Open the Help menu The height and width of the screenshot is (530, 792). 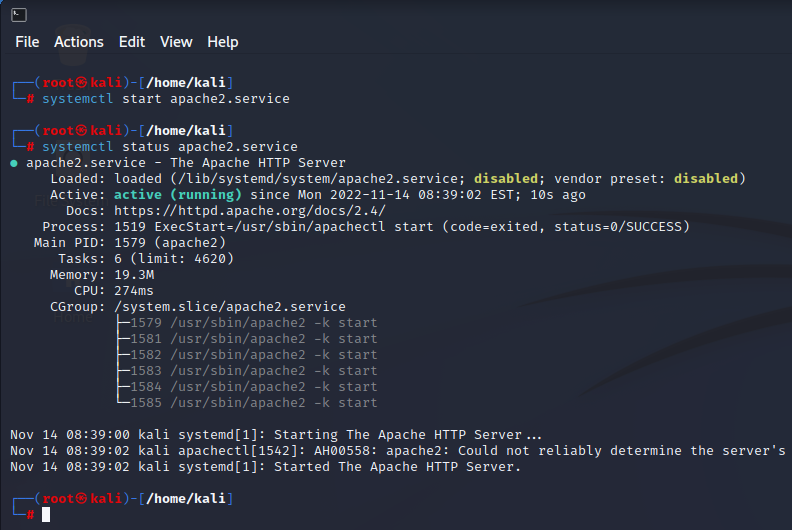(223, 42)
